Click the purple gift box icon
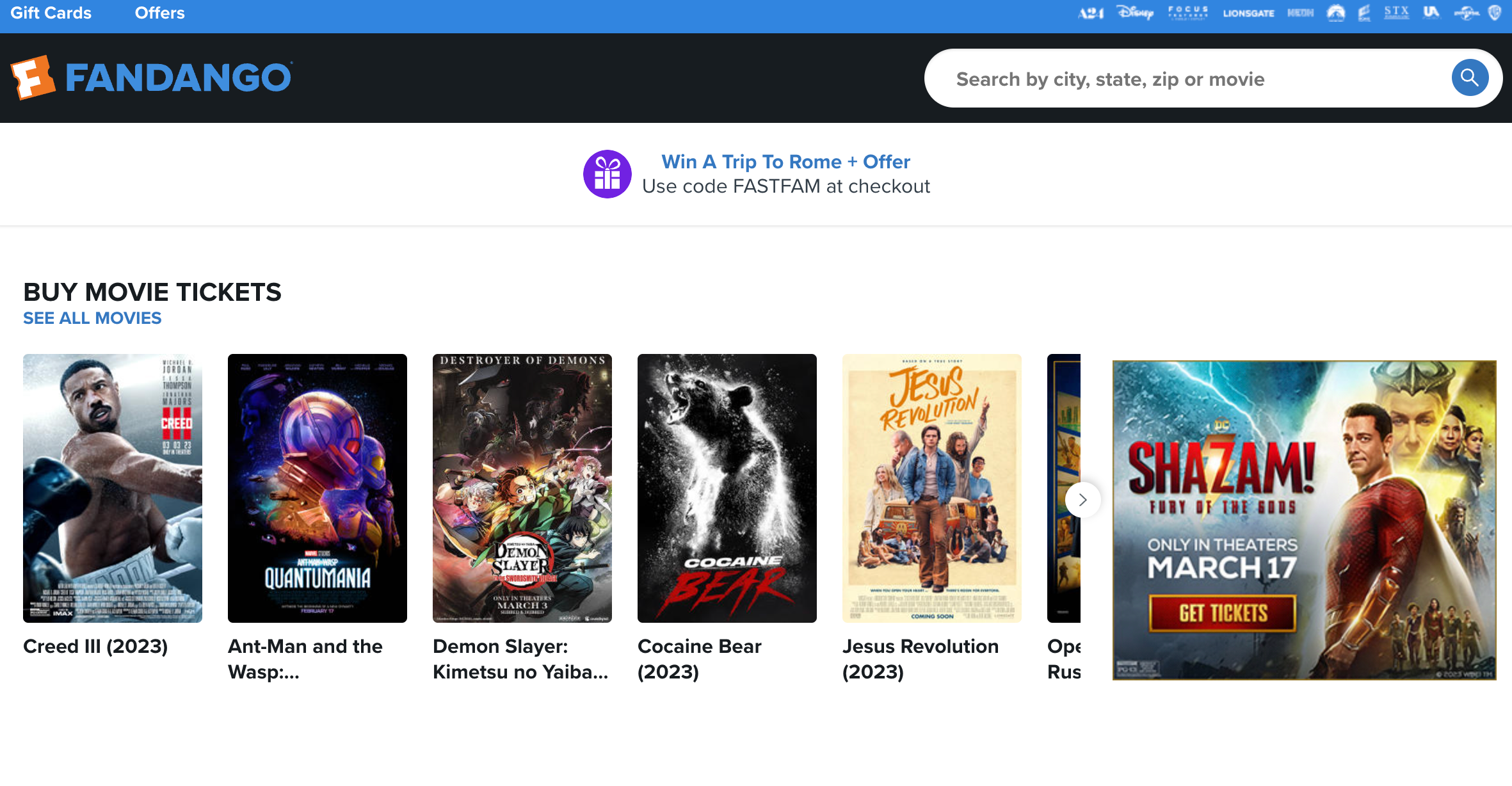The image size is (1512, 786). (x=607, y=174)
